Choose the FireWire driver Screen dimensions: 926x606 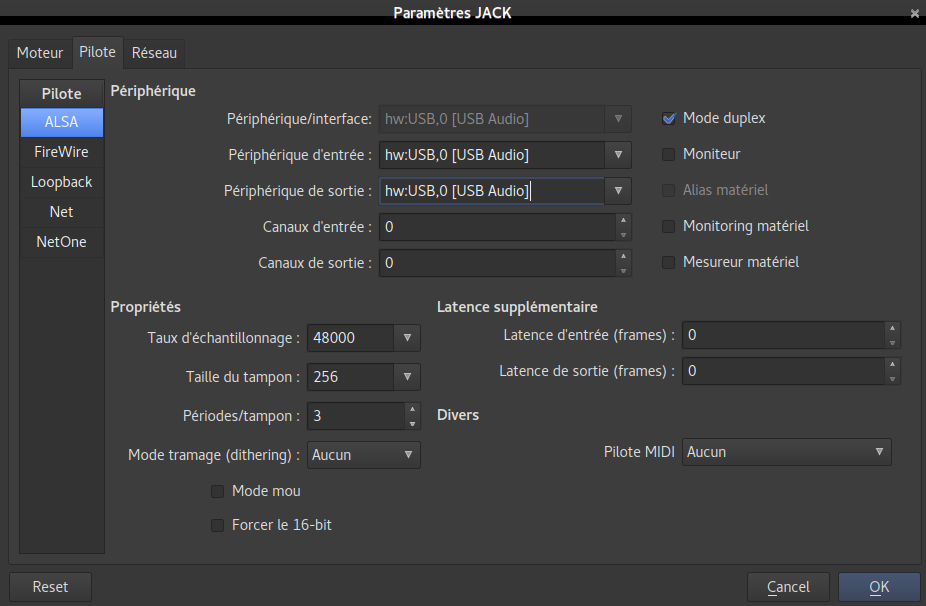pos(61,152)
